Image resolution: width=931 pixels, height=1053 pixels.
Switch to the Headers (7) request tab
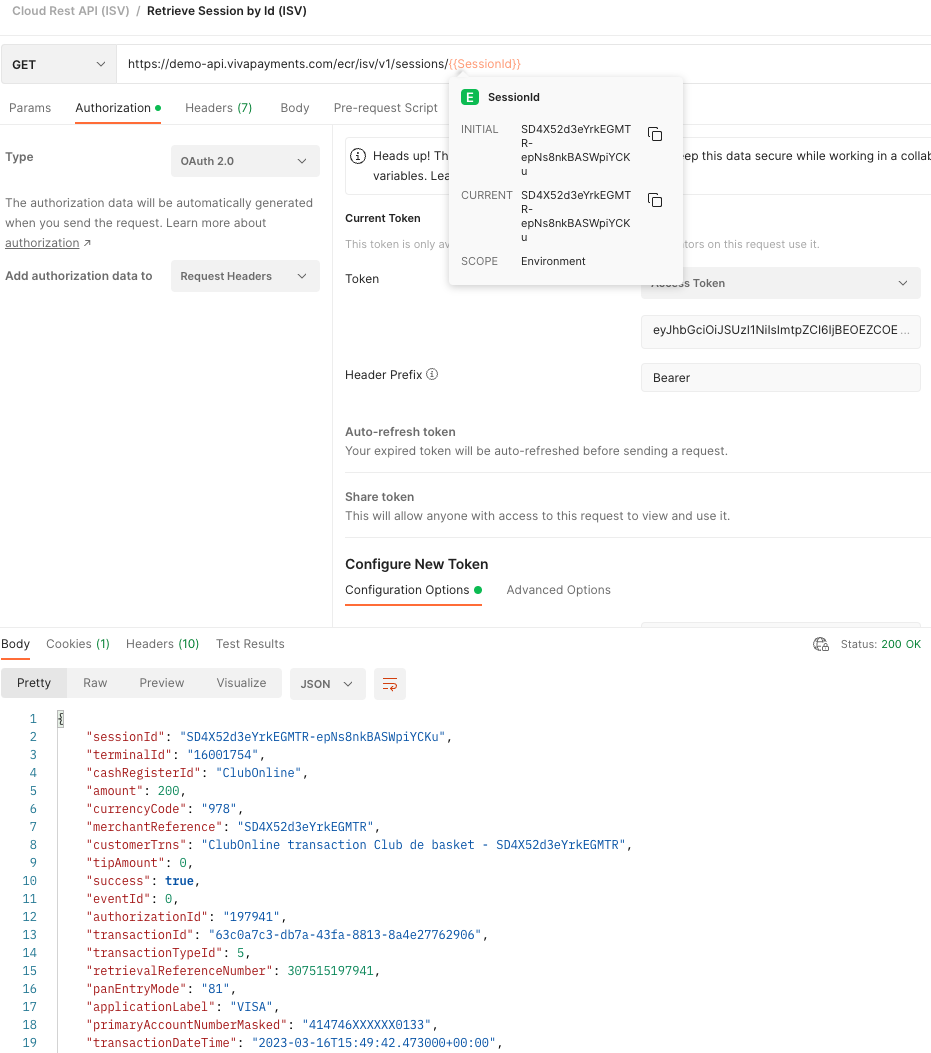(x=218, y=108)
